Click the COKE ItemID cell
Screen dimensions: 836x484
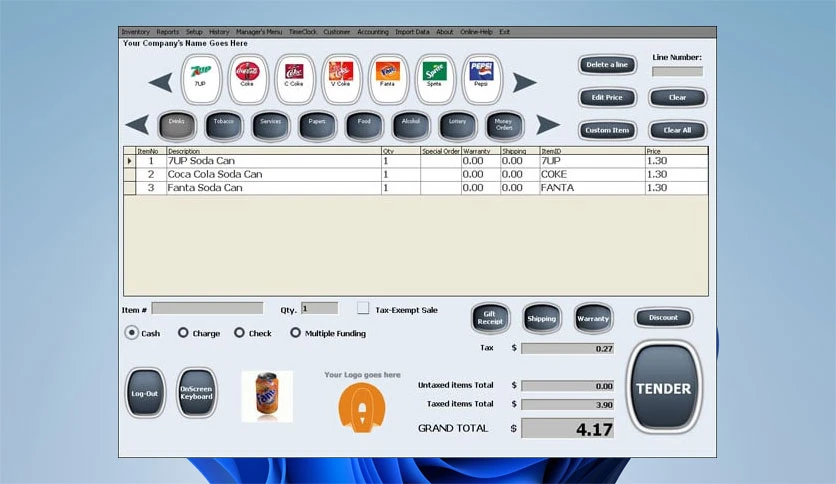pyautogui.click(x=592, y=174)
